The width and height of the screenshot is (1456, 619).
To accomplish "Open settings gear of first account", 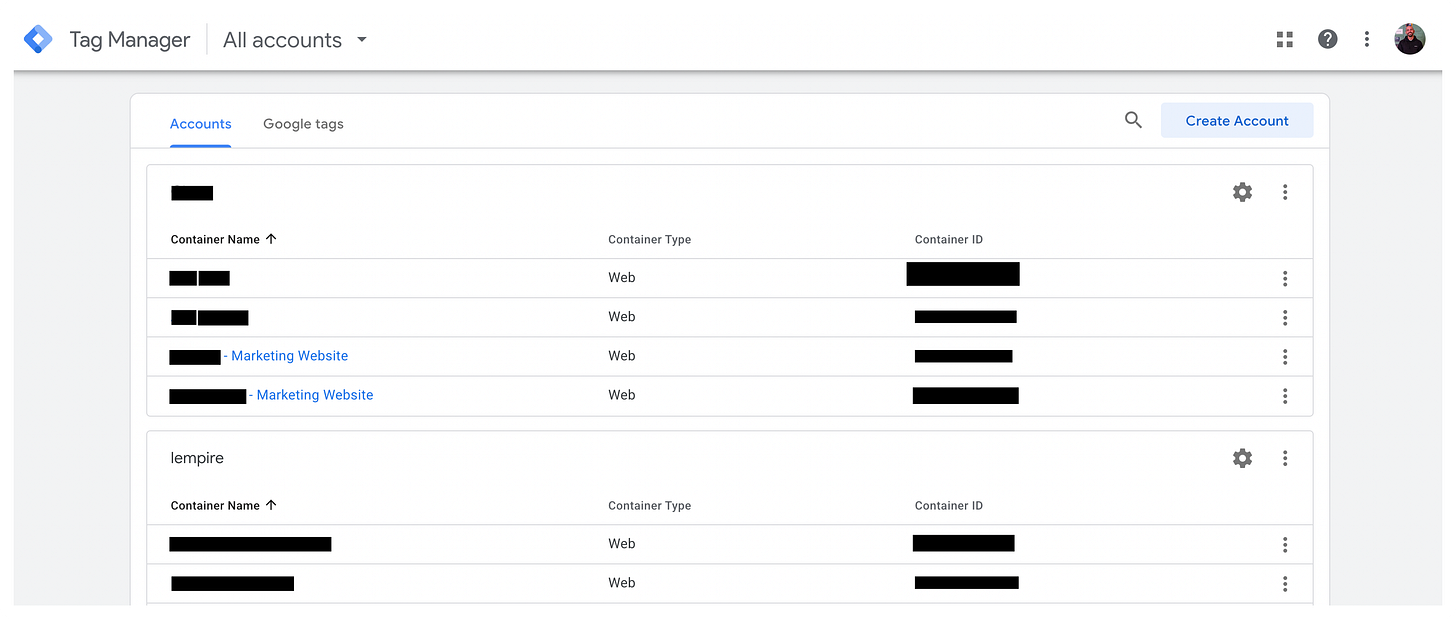I will [x=1242, y=192].
